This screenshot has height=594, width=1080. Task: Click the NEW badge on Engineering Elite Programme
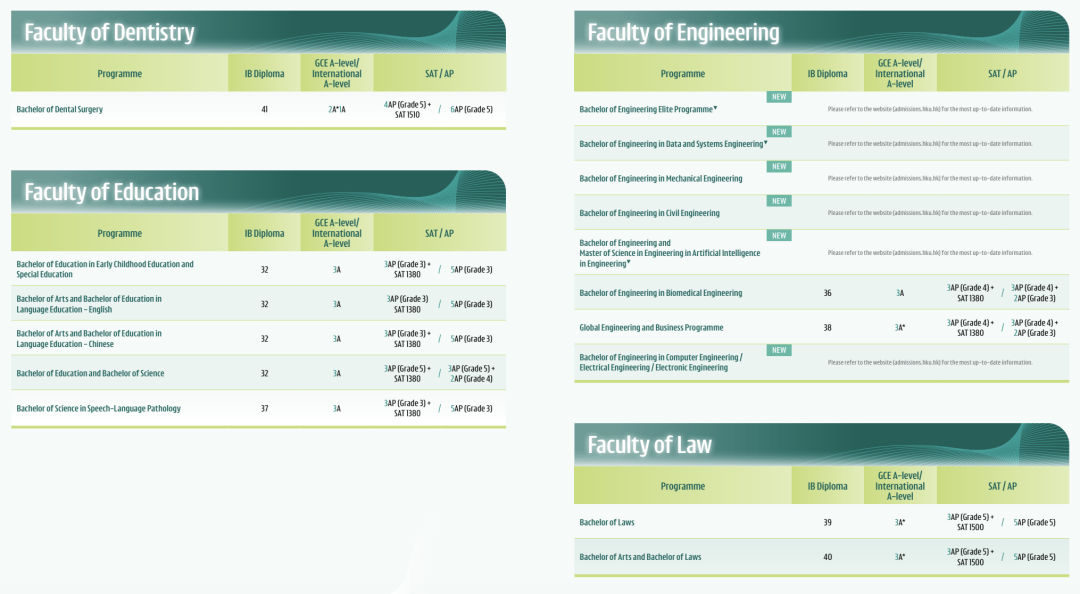coord(779,97)
